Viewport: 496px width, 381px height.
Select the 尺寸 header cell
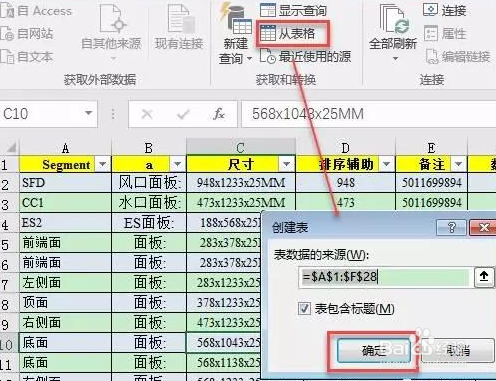pyautogui.click(x=241, y=164)
